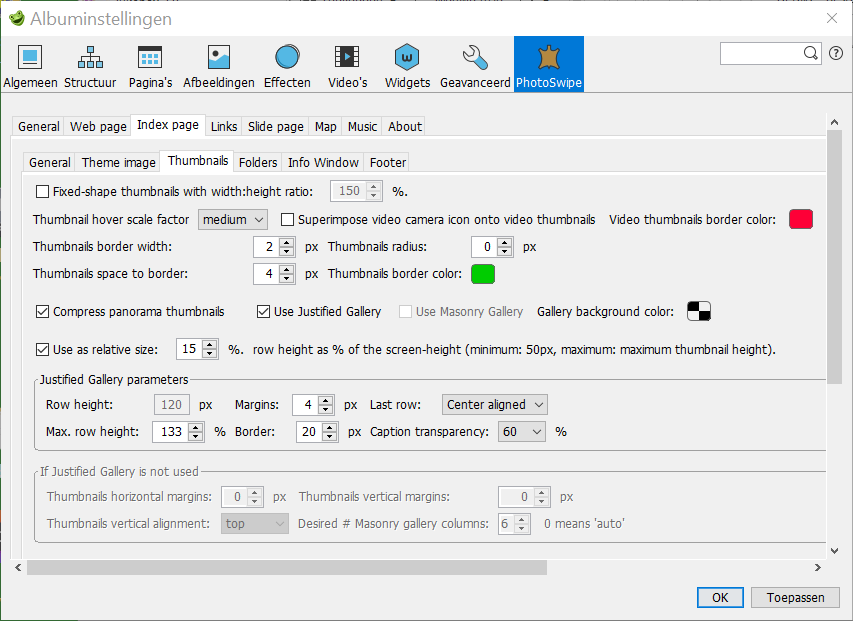This screenshot has height=621, width=853.
Task: Open Thumbnail hover scale factor dropdown
Action: [x=233, y=220]
